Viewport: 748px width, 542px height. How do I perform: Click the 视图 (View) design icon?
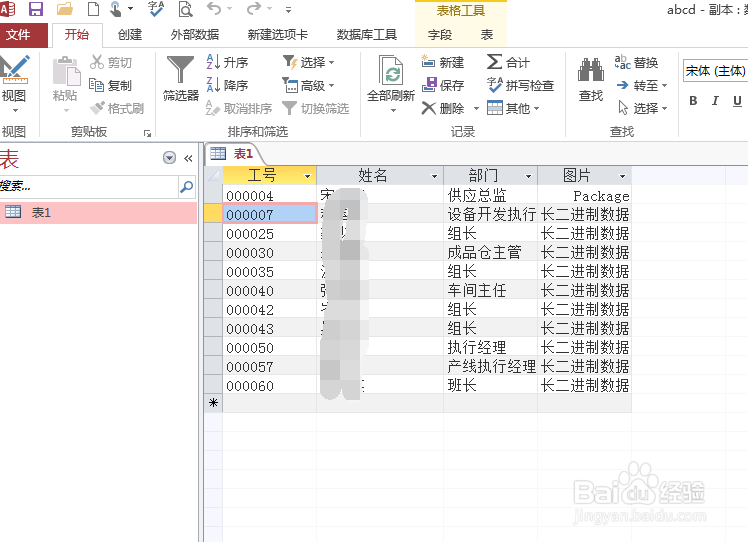(x=14, y=70)
